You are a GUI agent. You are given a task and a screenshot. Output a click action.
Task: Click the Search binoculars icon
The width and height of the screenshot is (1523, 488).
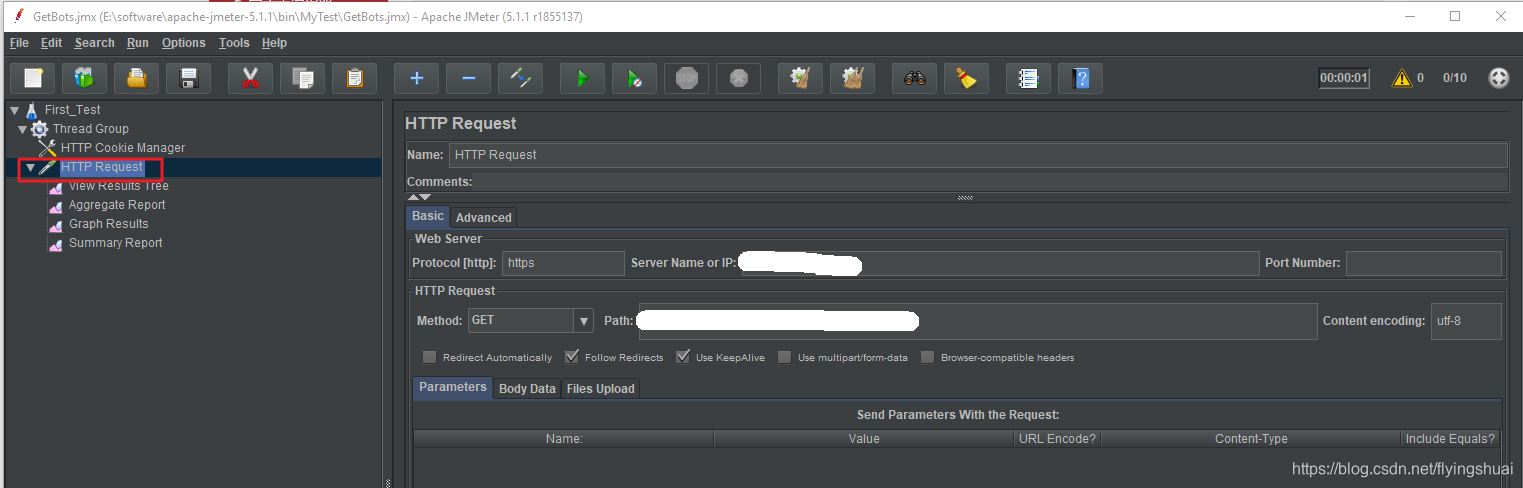914,78
